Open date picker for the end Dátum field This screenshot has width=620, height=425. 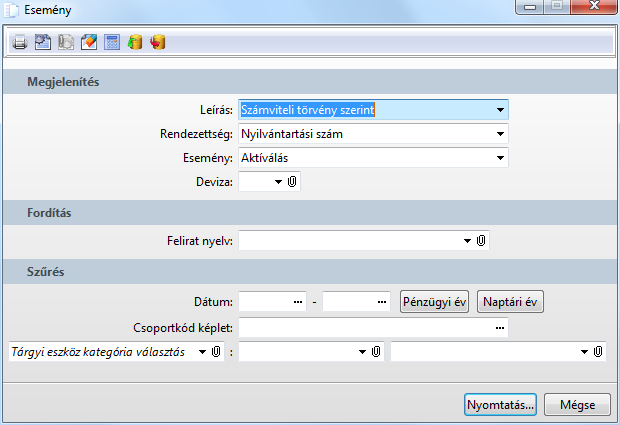382,302
